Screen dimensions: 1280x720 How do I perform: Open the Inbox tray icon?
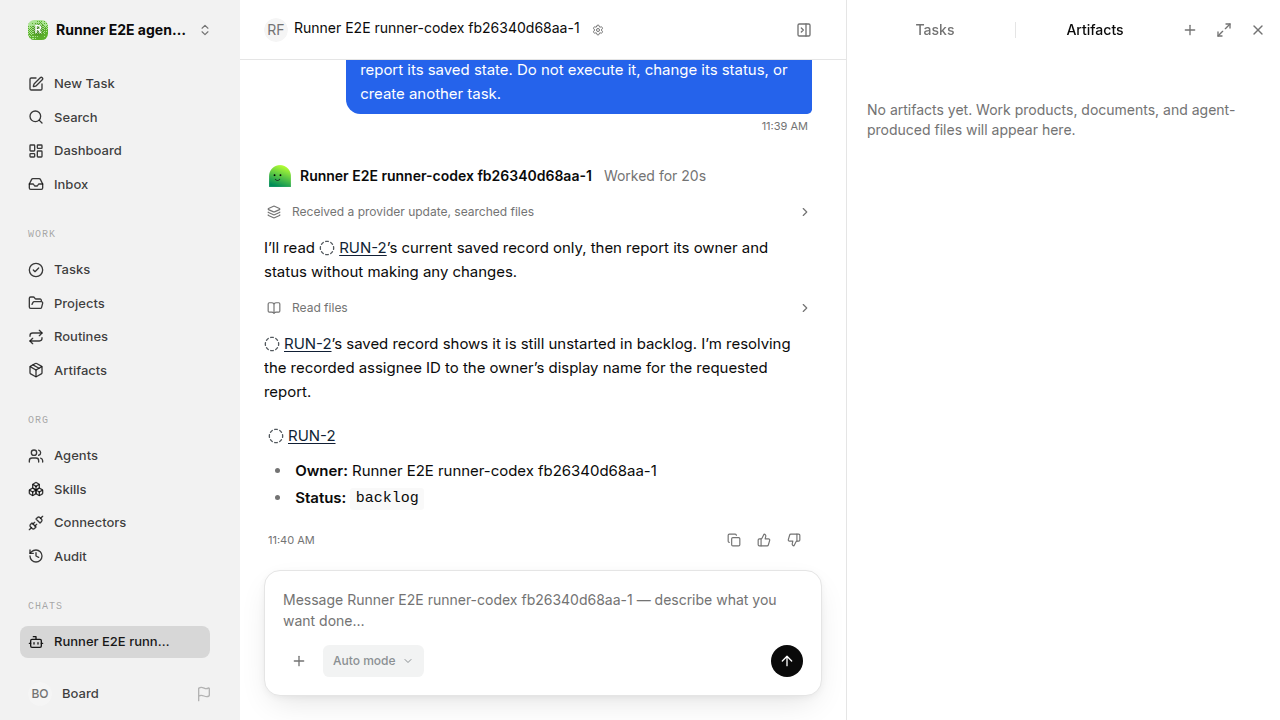36,185
